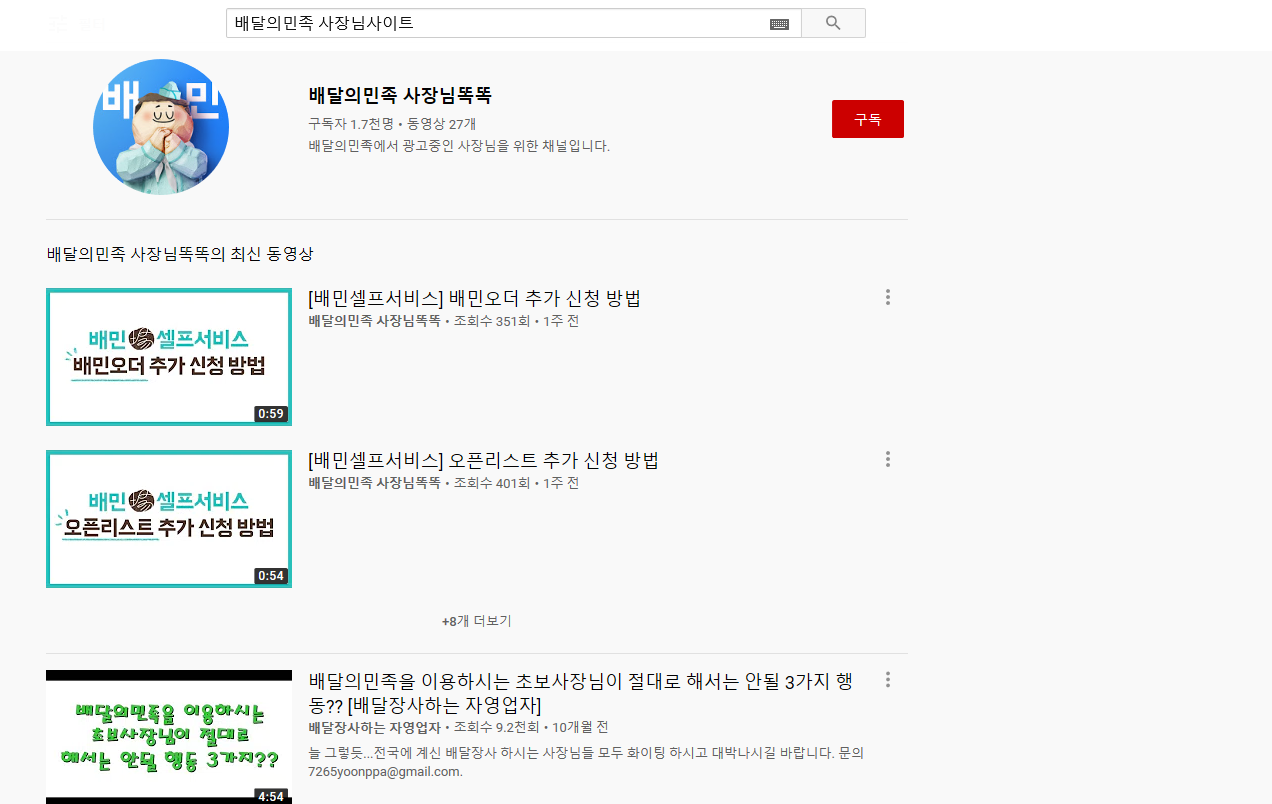Click the 0:59 duration badge

(x=270, y=413)
